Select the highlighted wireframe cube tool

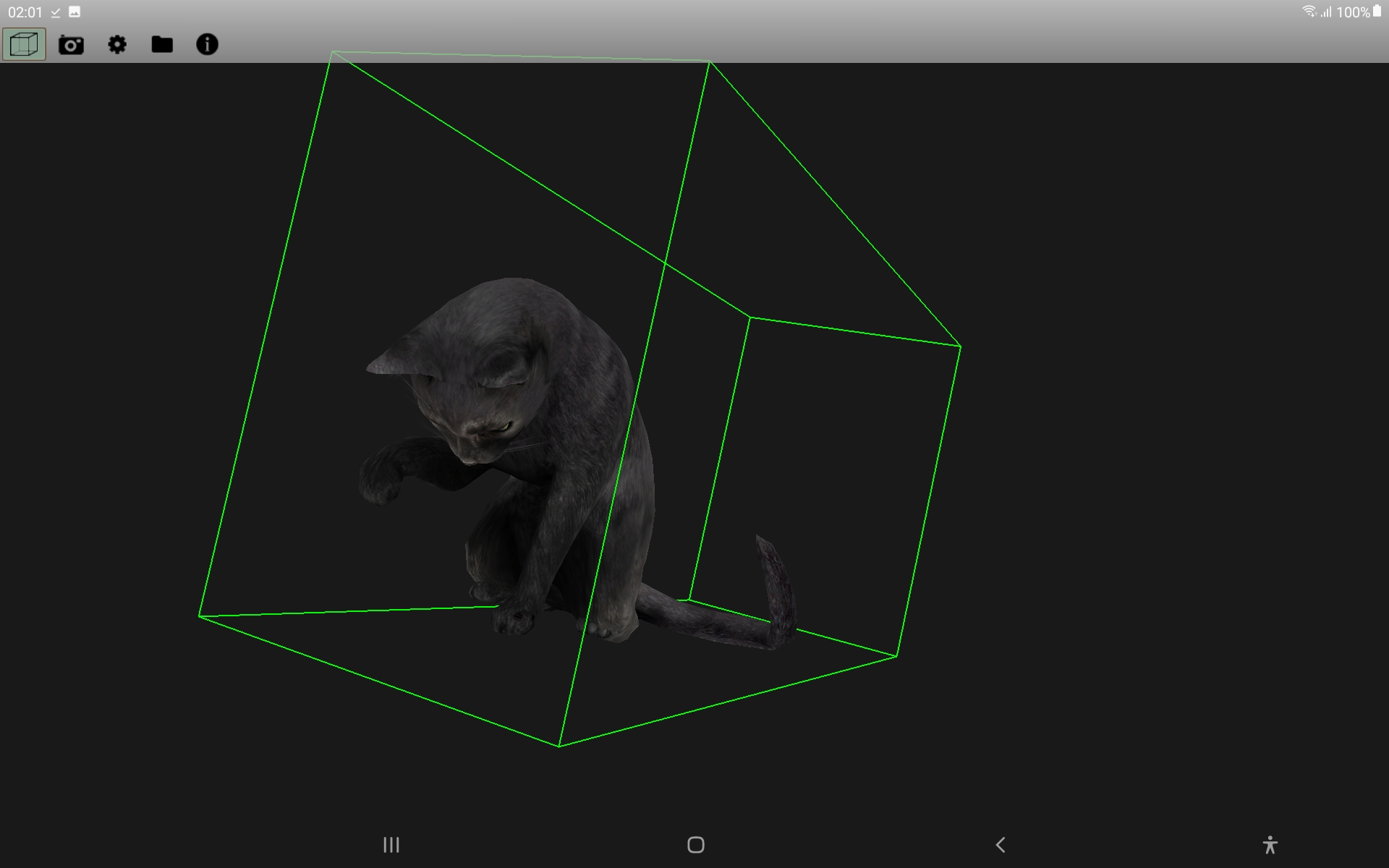pyautogui.click(x=23, y=45)
